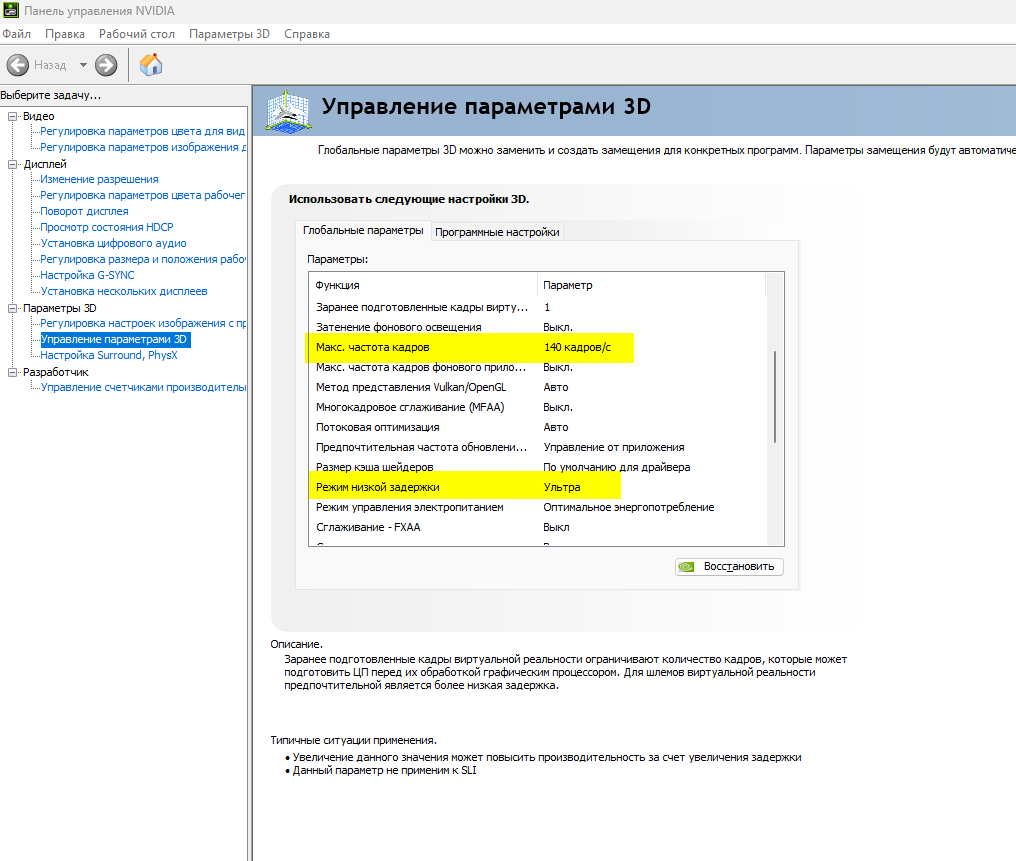Image resolution: width=1016 pixels, height=861 pixels.
Task: Click the Back arrow icon
Action: pos(17,65)
